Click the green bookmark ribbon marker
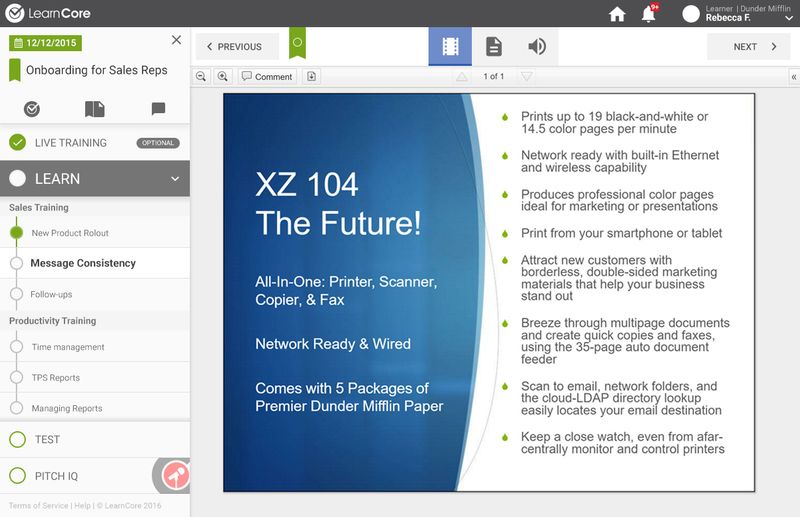800x517 pixels. pos(297,43)
